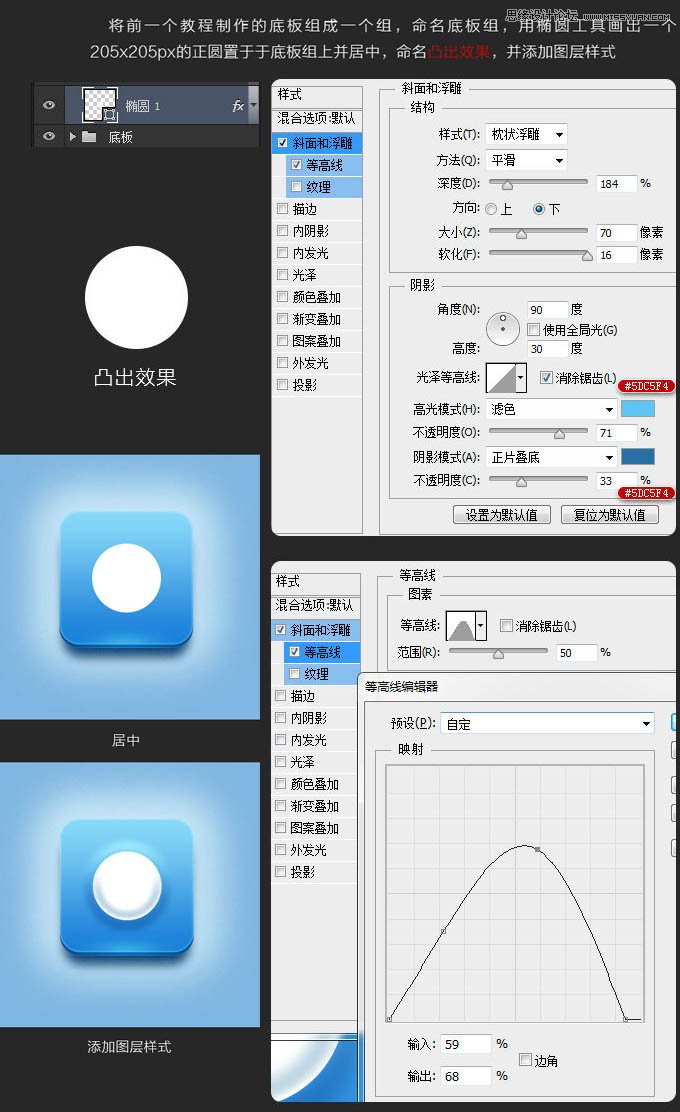Click the 软化 slider handle

[x=587, y=256]
